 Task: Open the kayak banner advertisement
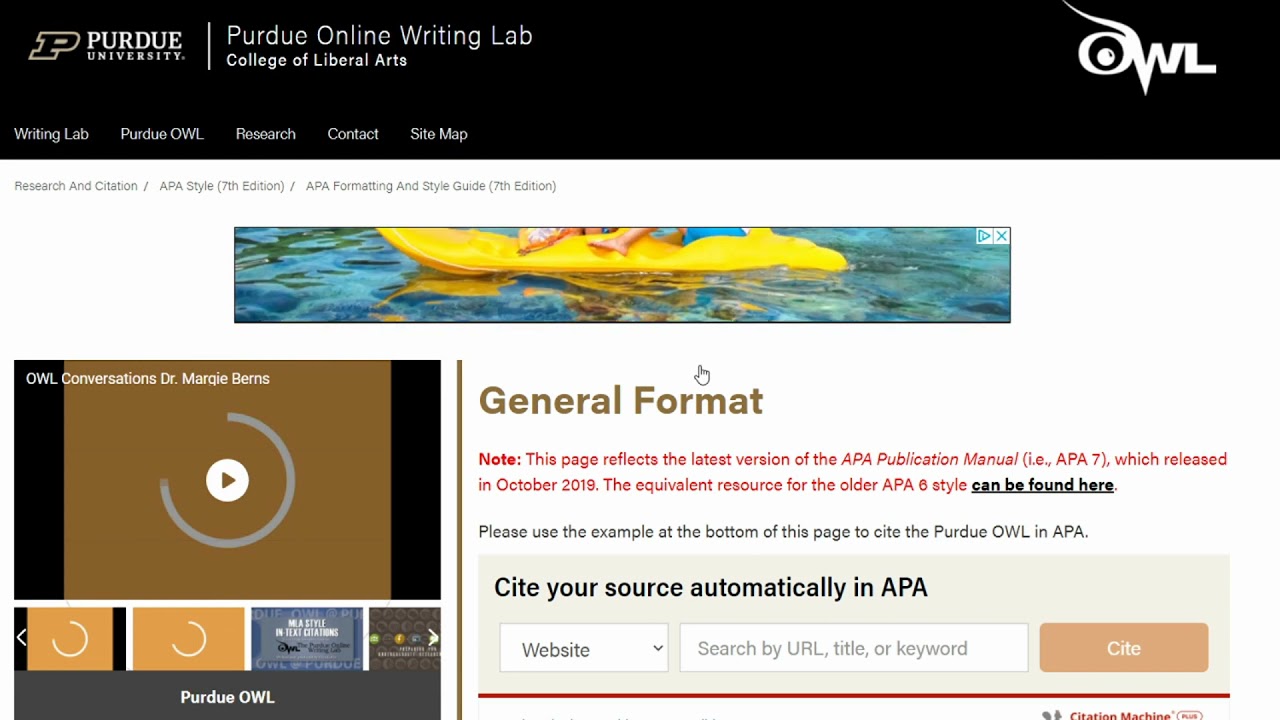coord(622,275)
